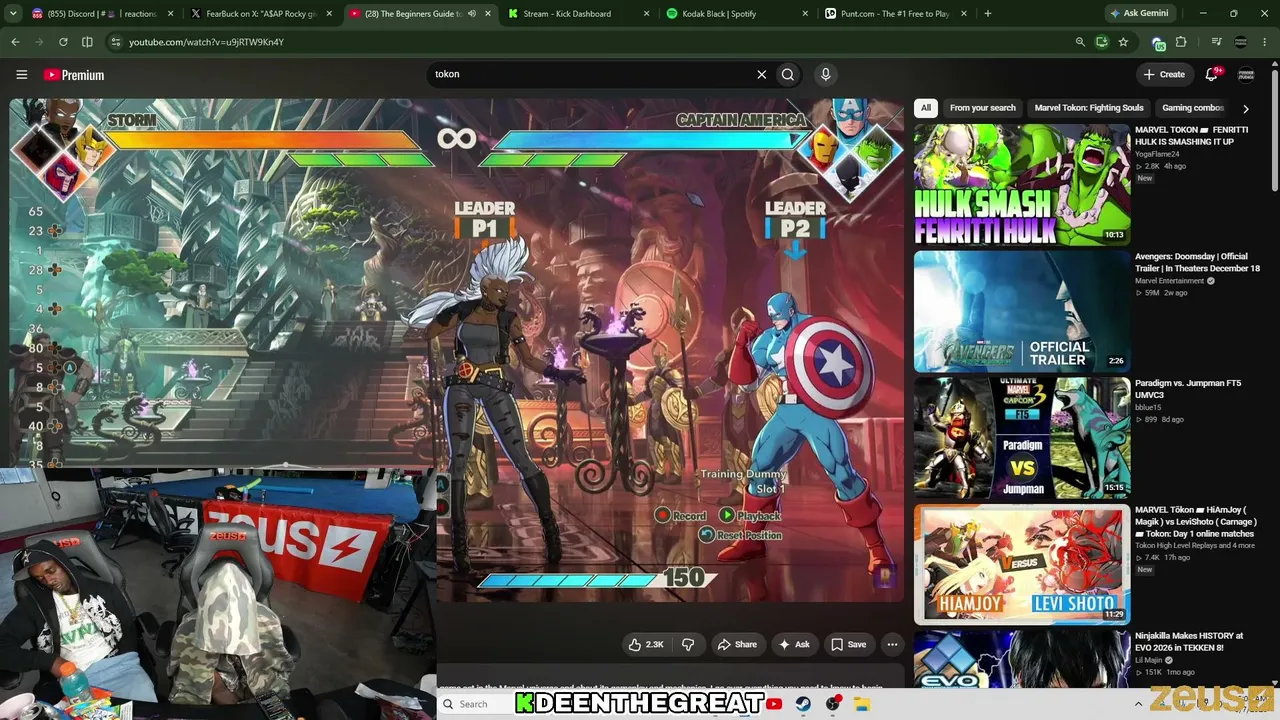Open Chrome extensions puzzle menu
Screen dimensions: 1280x720
(x=1181, y=42)
